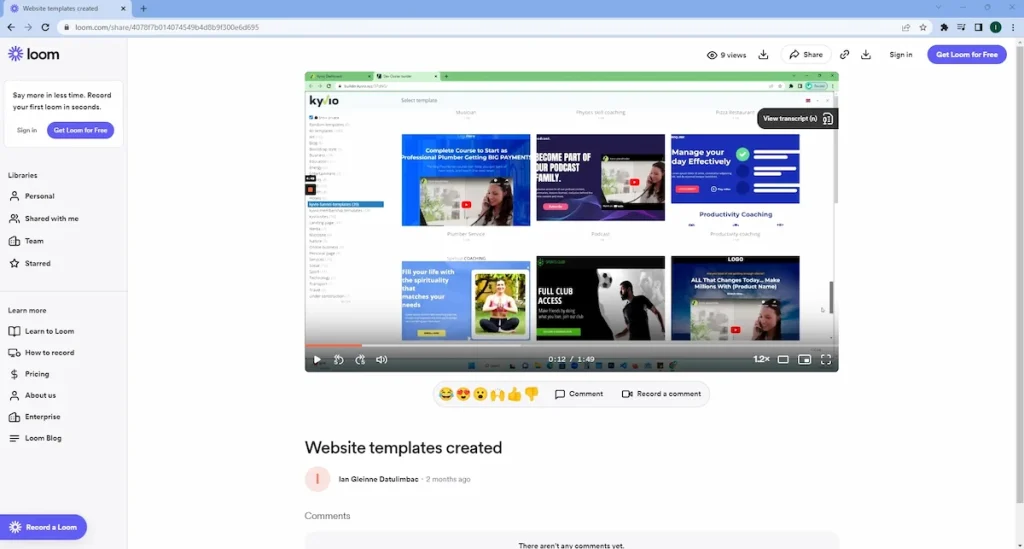Viewport: 1024px width, 549px height.
Task: Enter fullscreen video mode
Action: point(826,359)
